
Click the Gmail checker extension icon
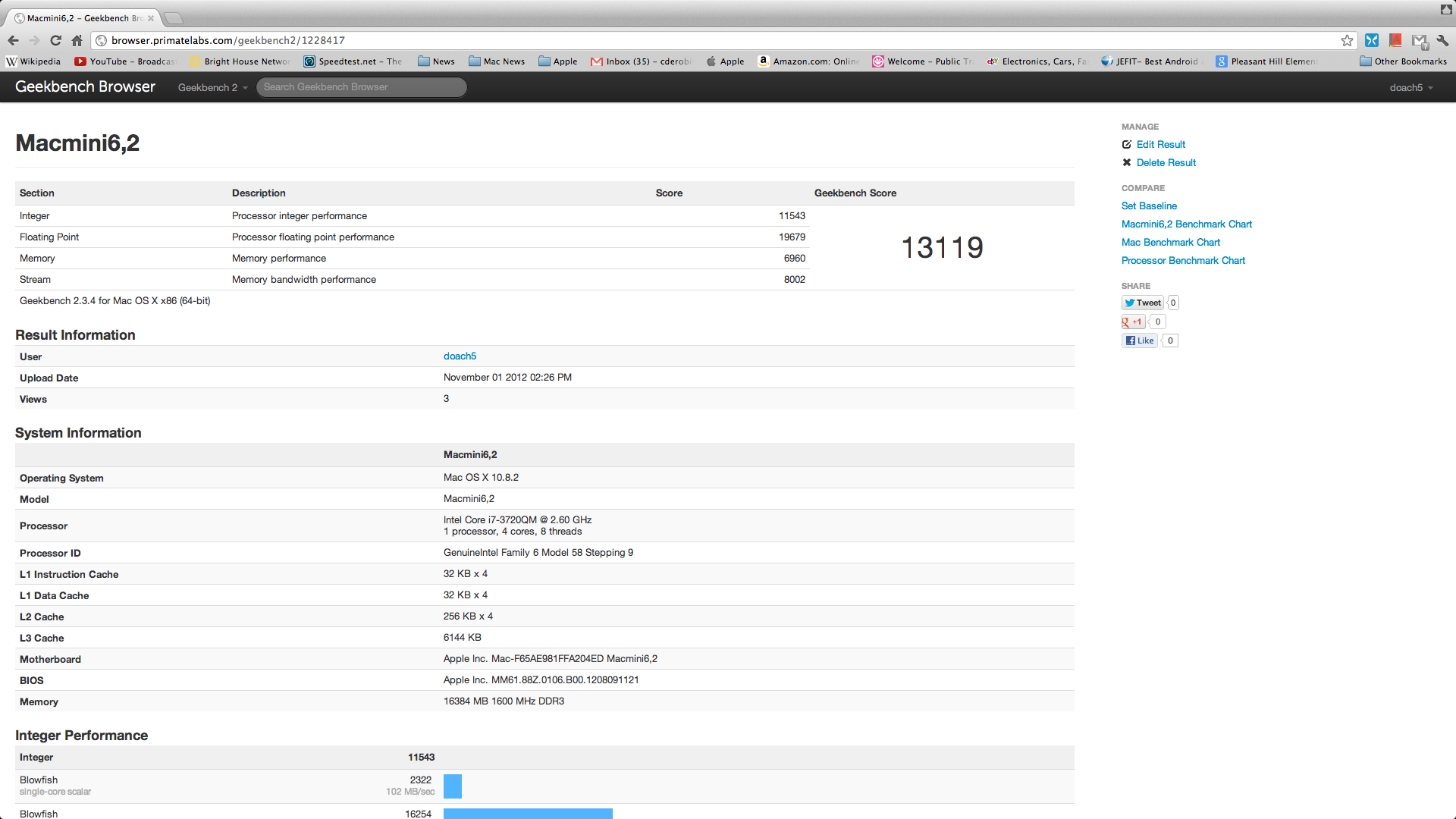click(x=1420, y=41)
